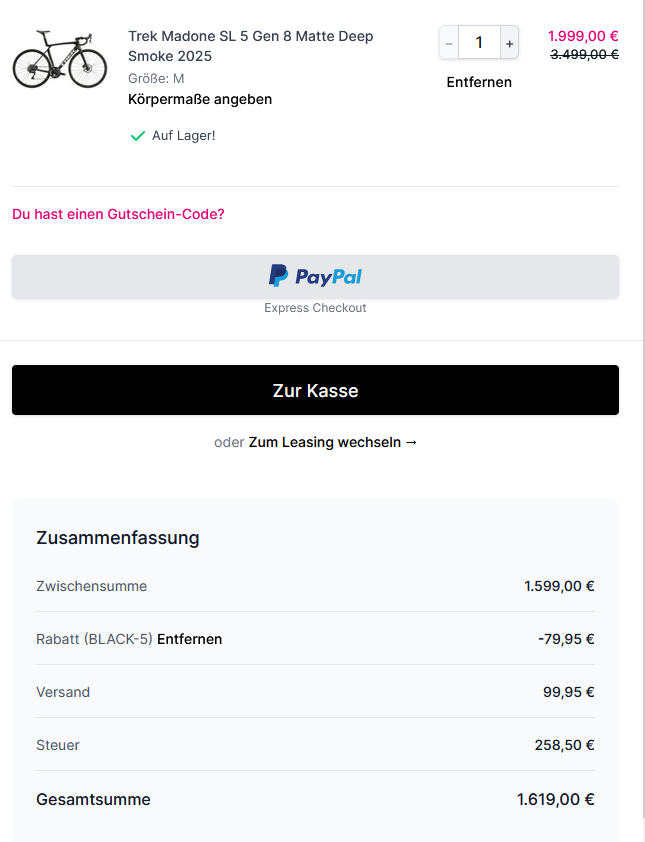Image resolution: width=645 pixels, height=842 pixels.
Task: Decrease quantity with the minus button
Action: tap(449, 43)
